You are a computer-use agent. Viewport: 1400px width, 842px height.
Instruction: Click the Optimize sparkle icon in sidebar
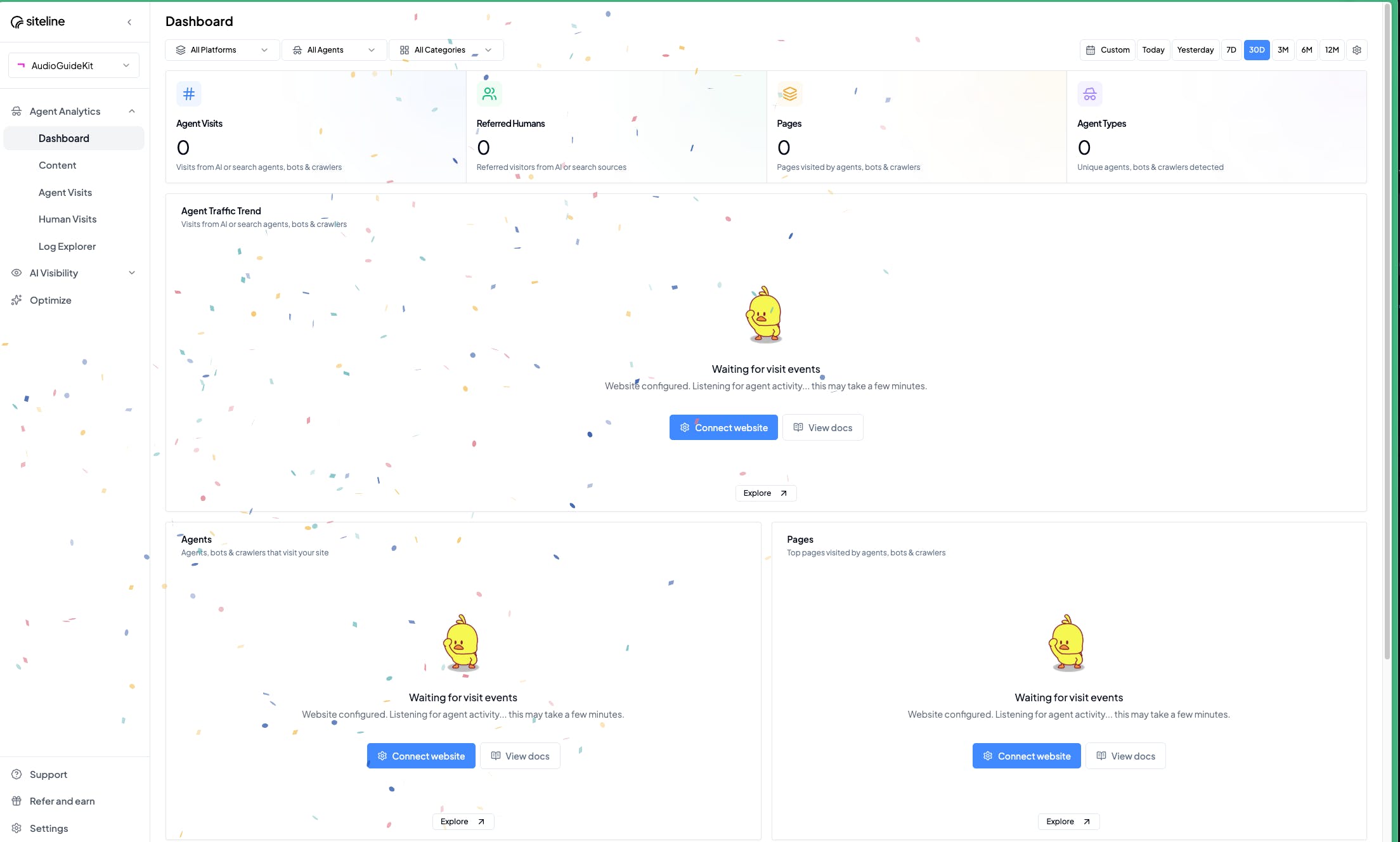[x=16, y=301]
